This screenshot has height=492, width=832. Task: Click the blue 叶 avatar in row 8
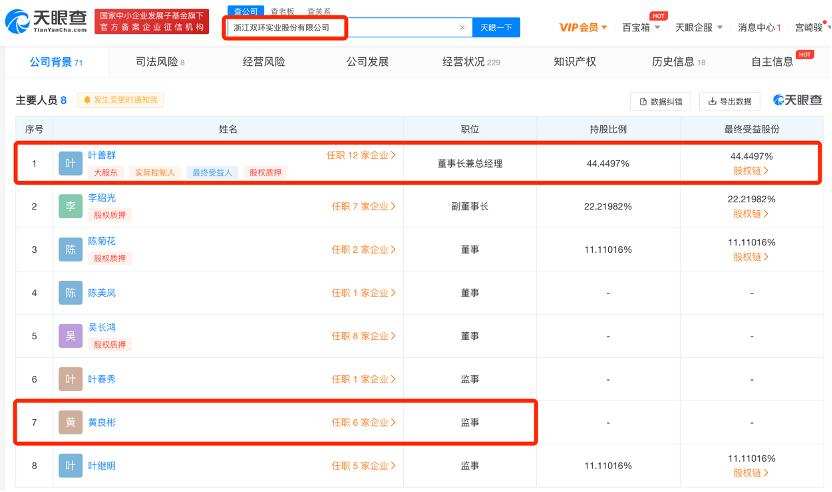[71, 466]
